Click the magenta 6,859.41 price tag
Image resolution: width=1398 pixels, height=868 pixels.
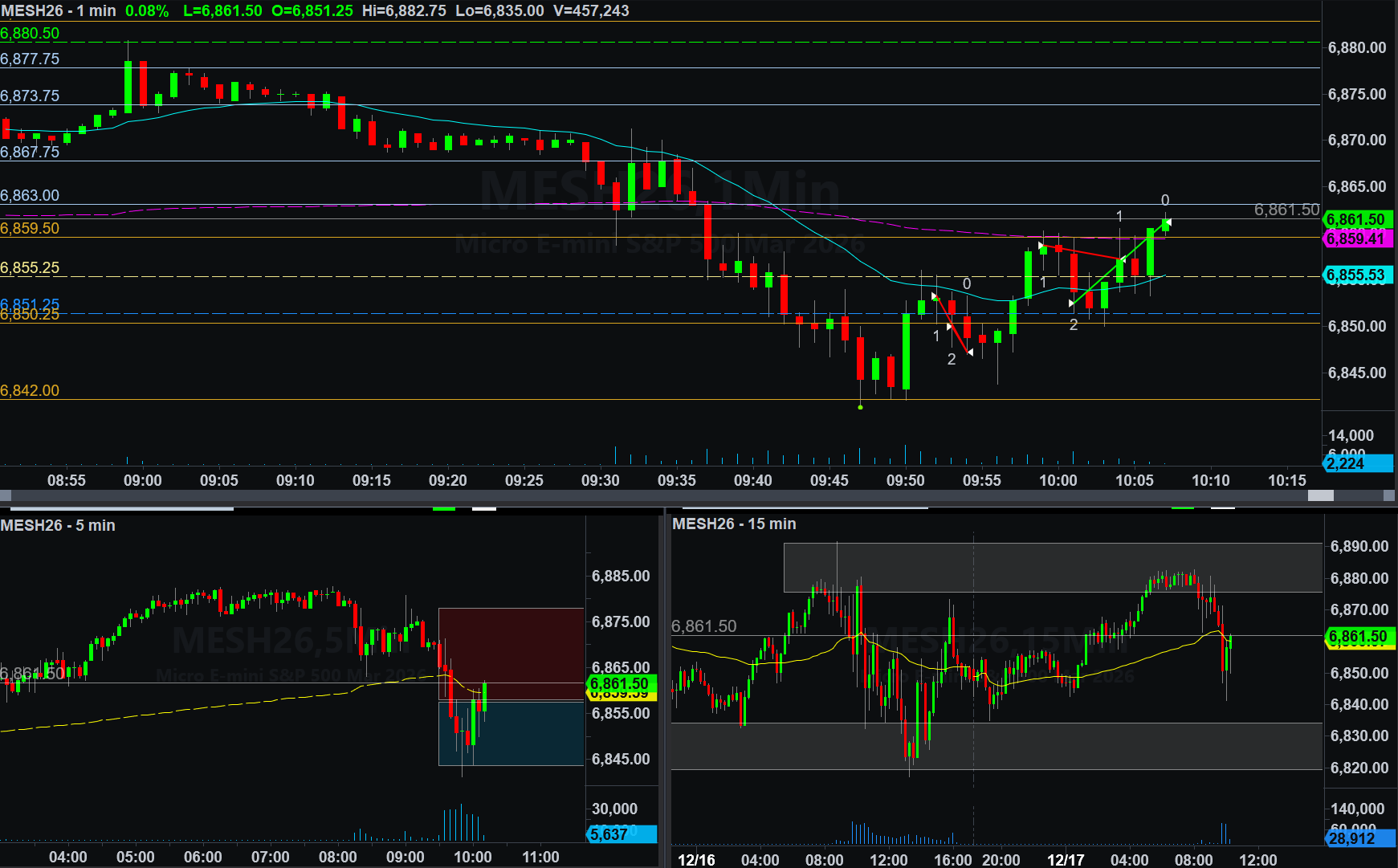point(1357,238)
